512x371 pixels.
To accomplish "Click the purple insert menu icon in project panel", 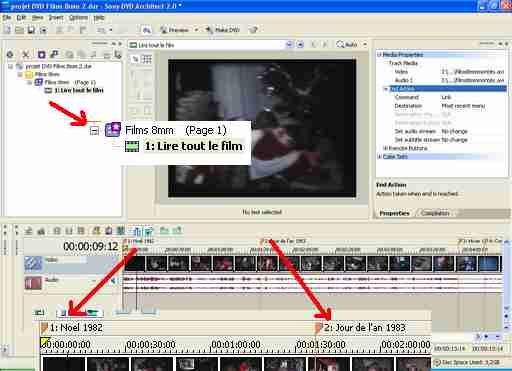I will (x=41, y=54).
